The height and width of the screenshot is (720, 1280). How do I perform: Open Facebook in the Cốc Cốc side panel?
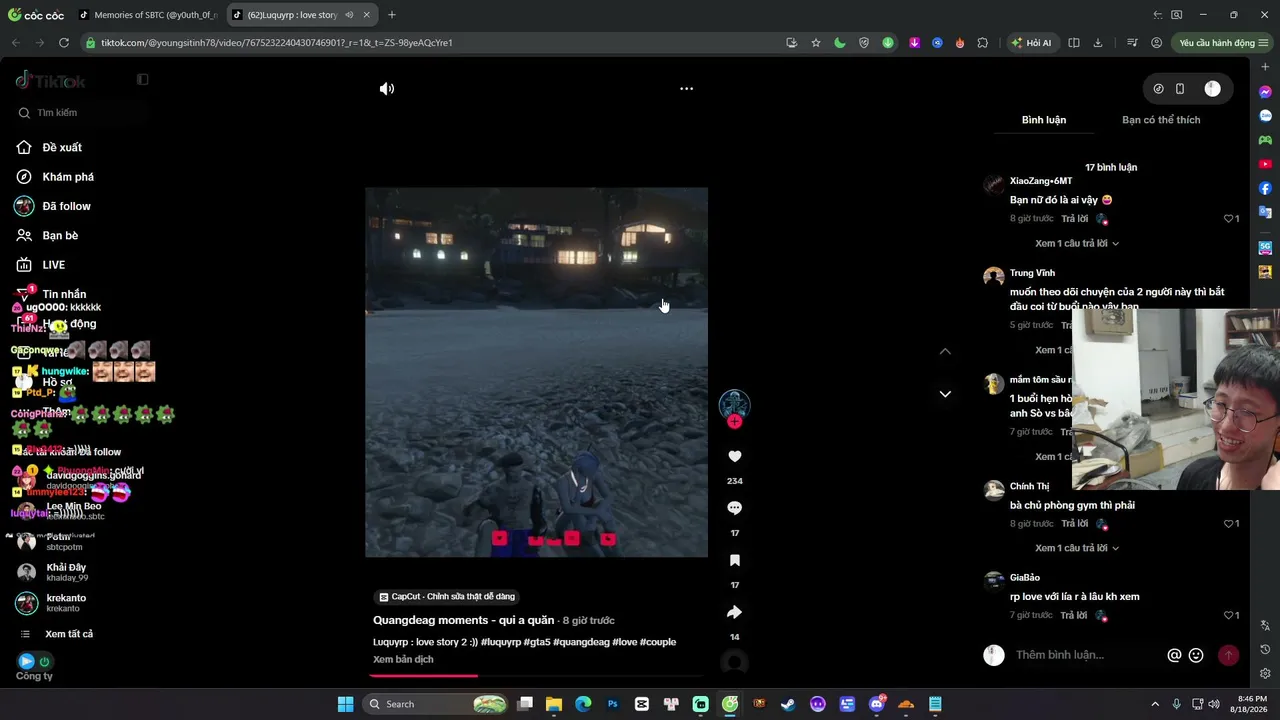[x=1265, y=188]
